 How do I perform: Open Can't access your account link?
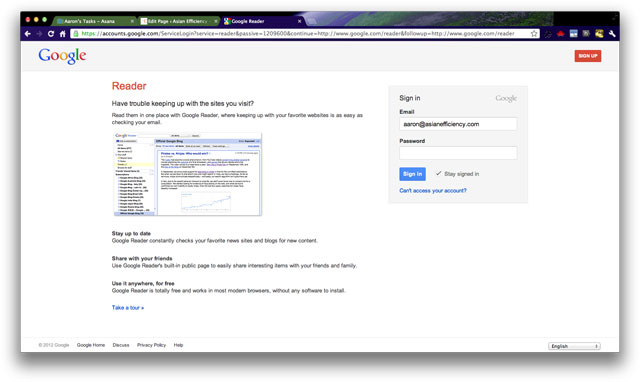[433, 191]
